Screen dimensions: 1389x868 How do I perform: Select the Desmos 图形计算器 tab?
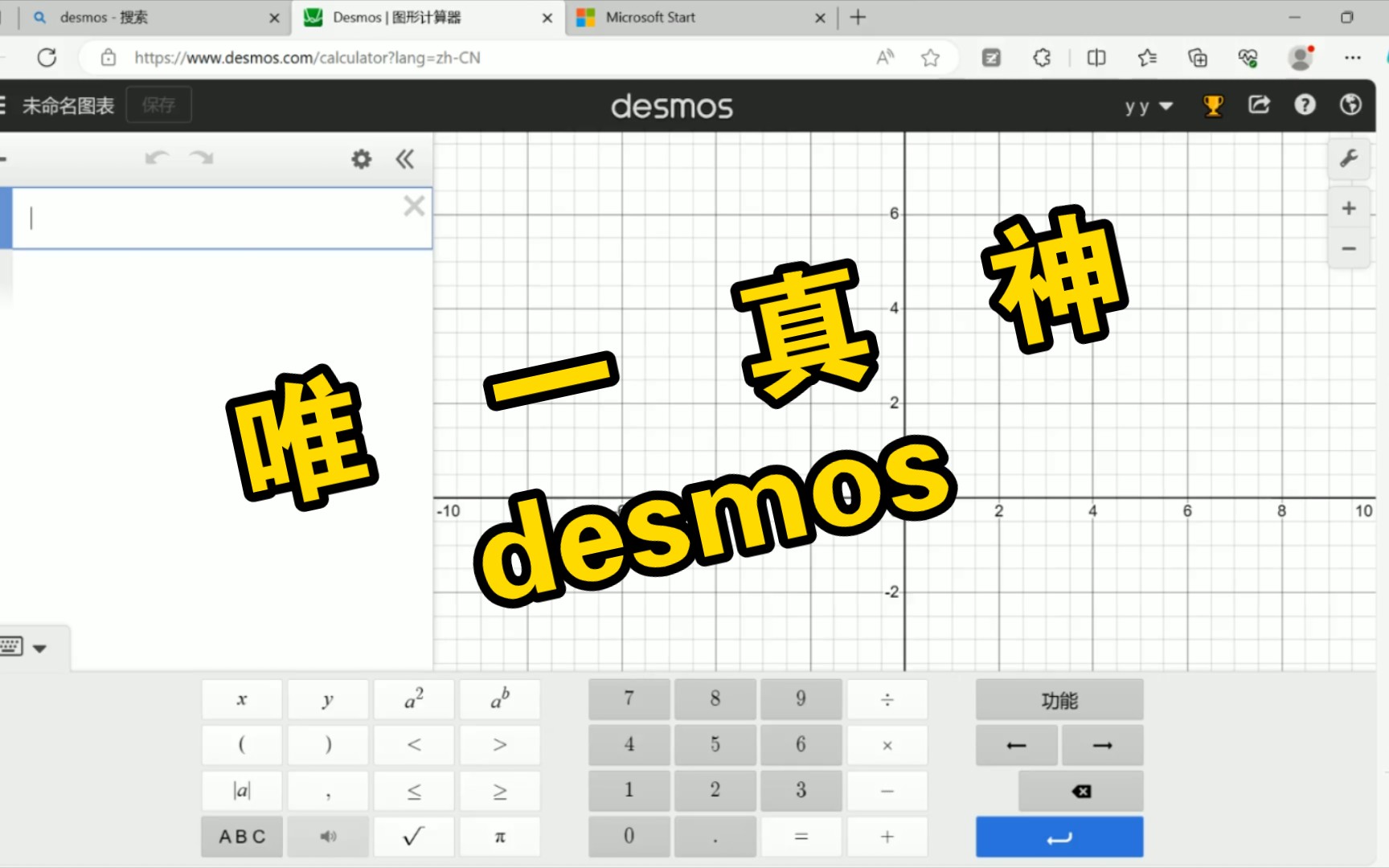428,18
